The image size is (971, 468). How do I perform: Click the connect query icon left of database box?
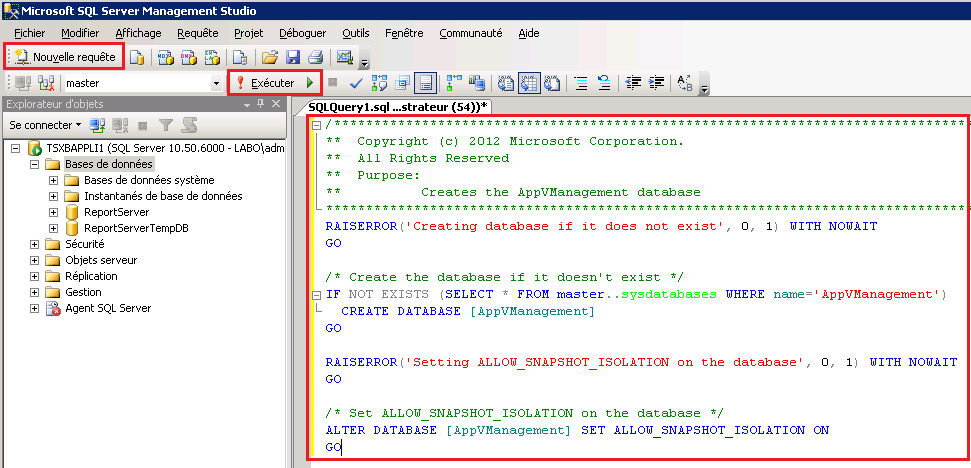pos(23,82)
